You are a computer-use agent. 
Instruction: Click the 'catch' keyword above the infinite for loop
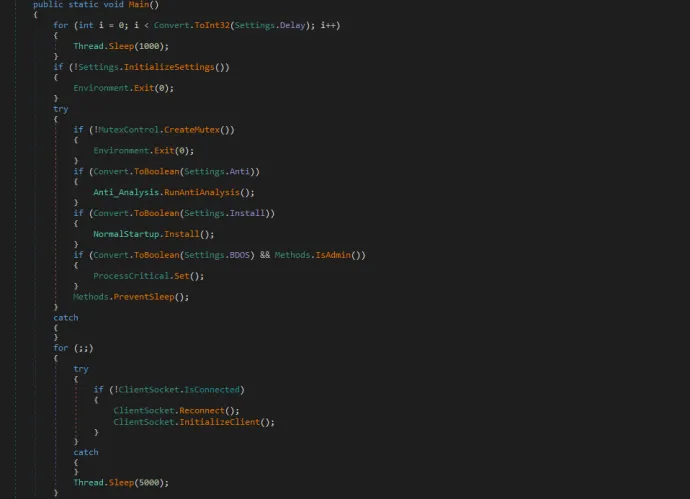pyautogui.click(x=66, y=318)
